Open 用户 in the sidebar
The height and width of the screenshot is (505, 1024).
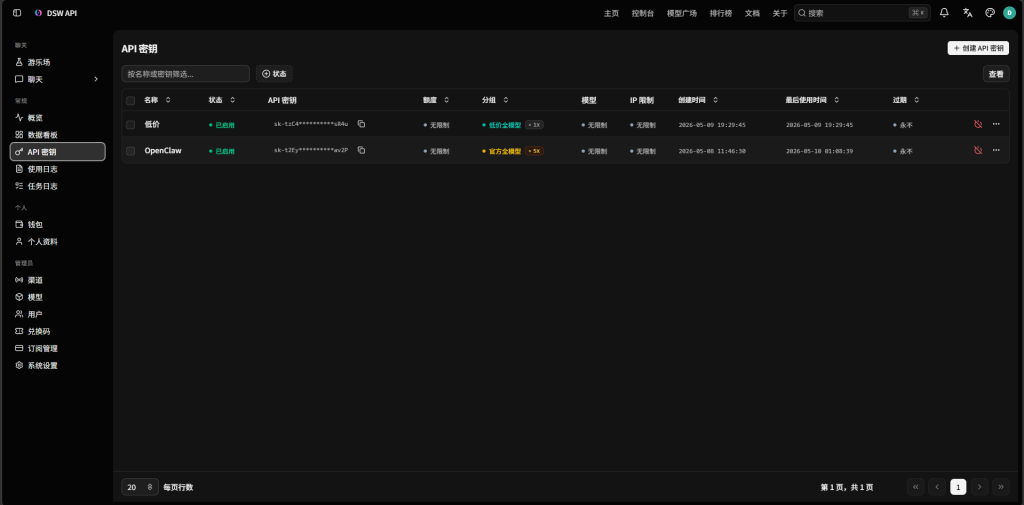(x=57, y=314)
